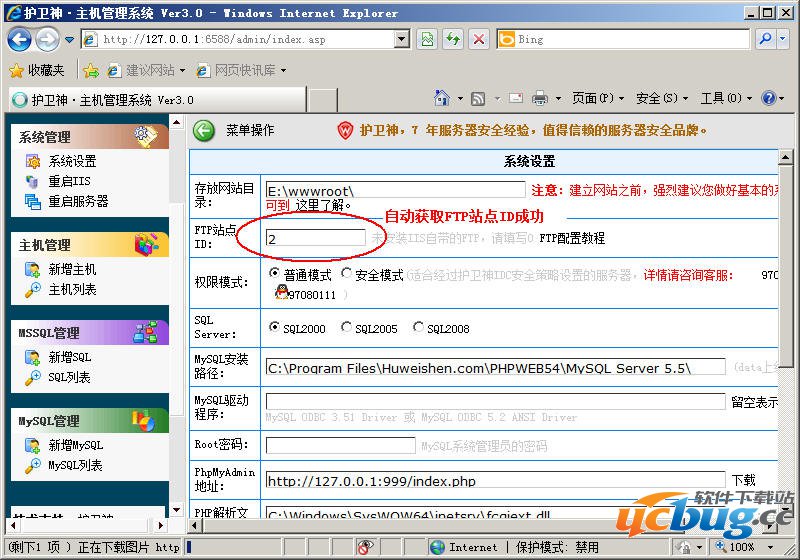Screen dimensions: 800x560
Task: Click sidebar frame scroll down arrow
Action: (x=177, y=510)
